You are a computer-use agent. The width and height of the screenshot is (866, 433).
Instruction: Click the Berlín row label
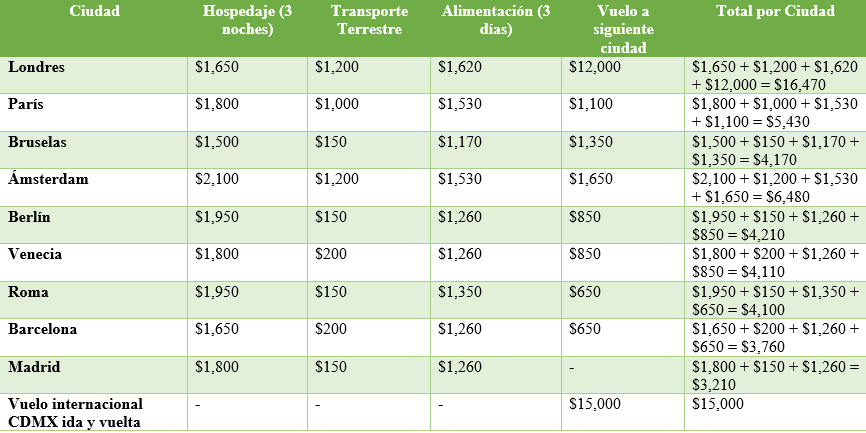pos(29,217)
